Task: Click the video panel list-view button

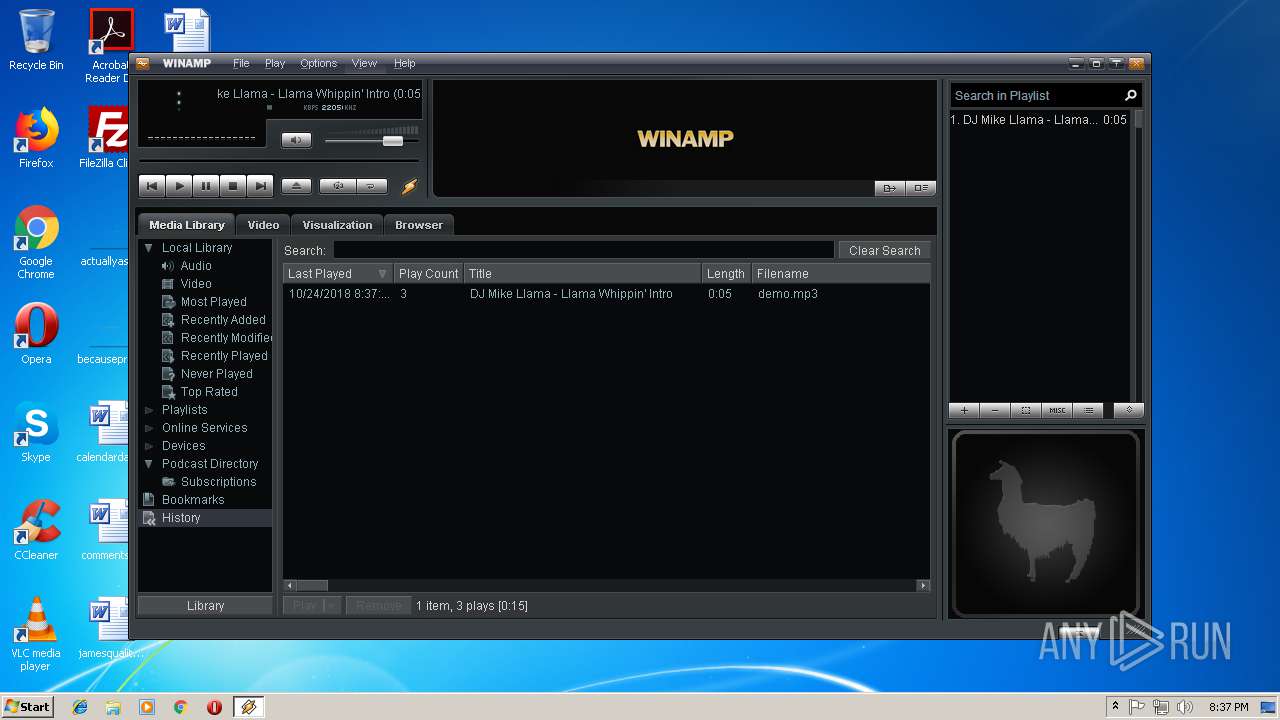Action: tap(920, 188)
